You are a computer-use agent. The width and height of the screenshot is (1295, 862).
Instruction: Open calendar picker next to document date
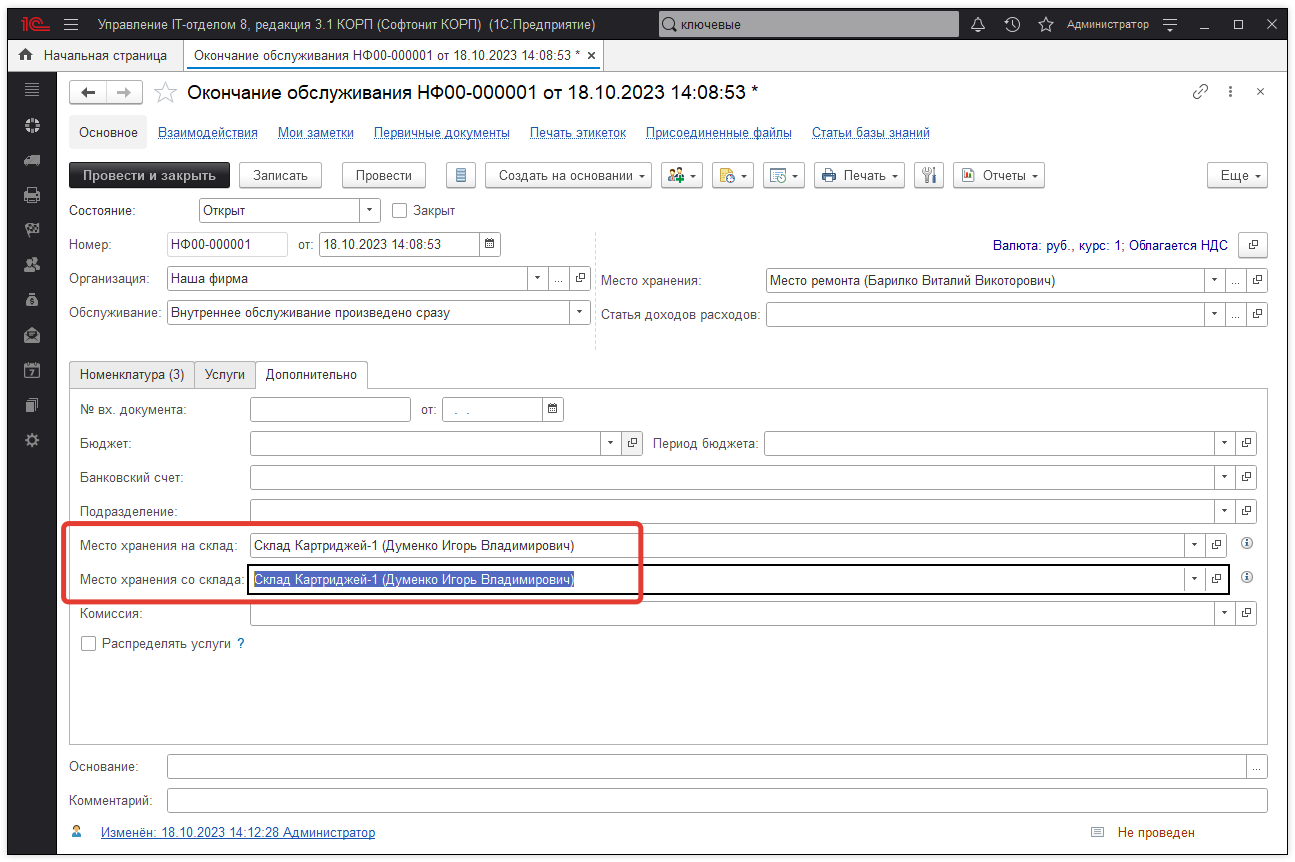(x=490, y=244)
